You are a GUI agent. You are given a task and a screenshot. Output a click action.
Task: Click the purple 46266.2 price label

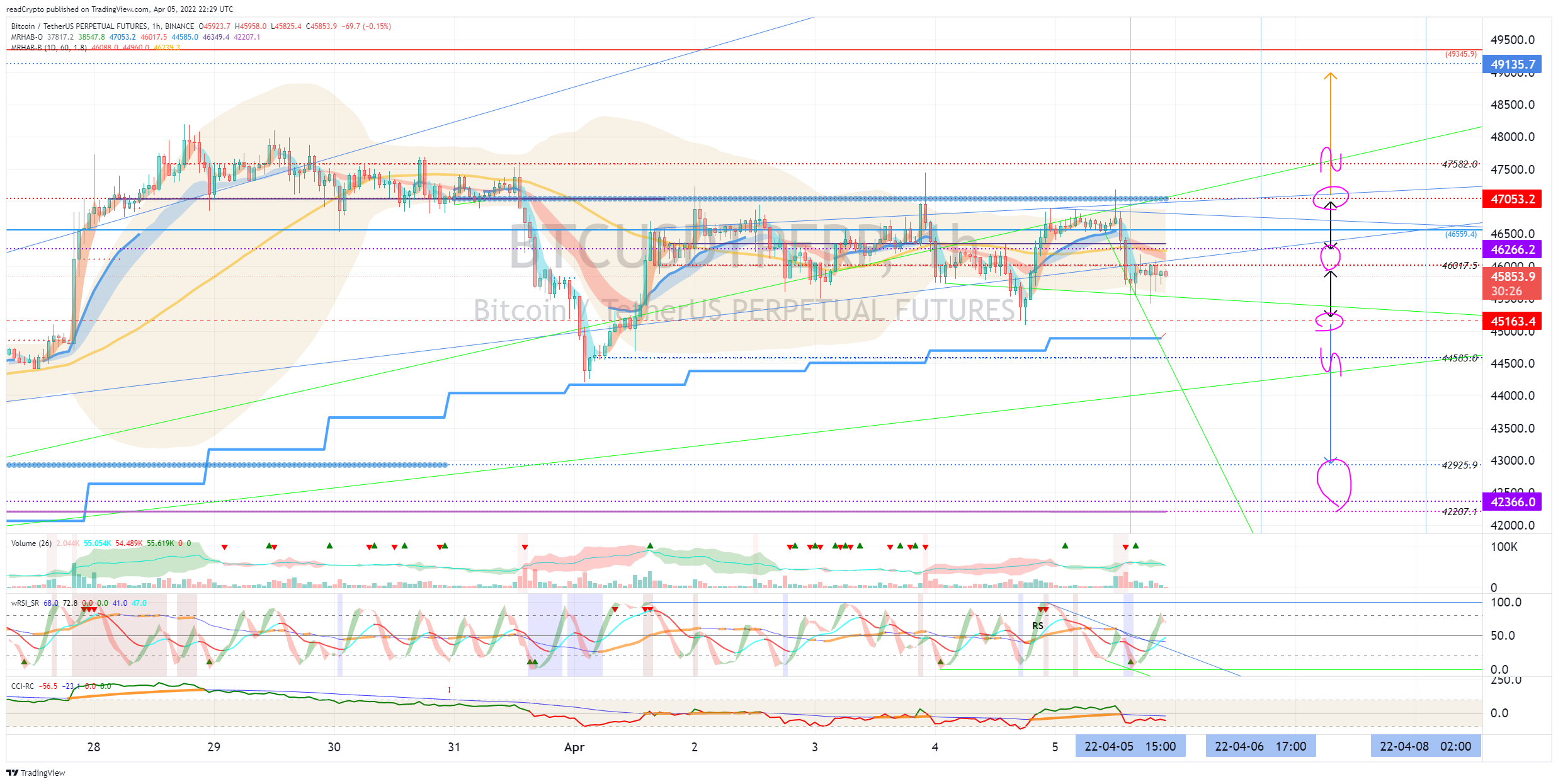pyautogui.click(x=1512, y=249)
